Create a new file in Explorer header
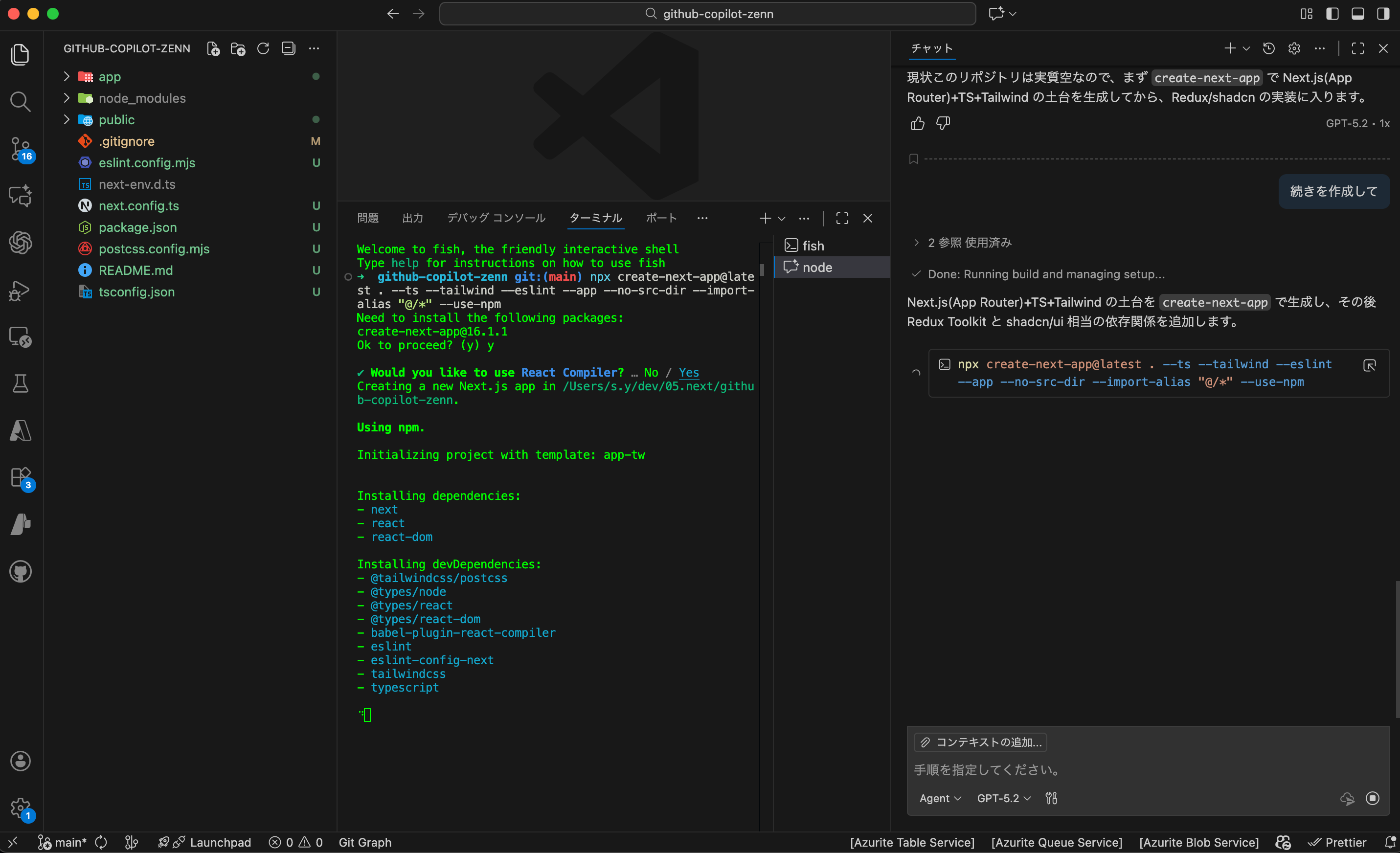Screen dimensions: 1400x853 pyautogui.click(x=213, y=48)
